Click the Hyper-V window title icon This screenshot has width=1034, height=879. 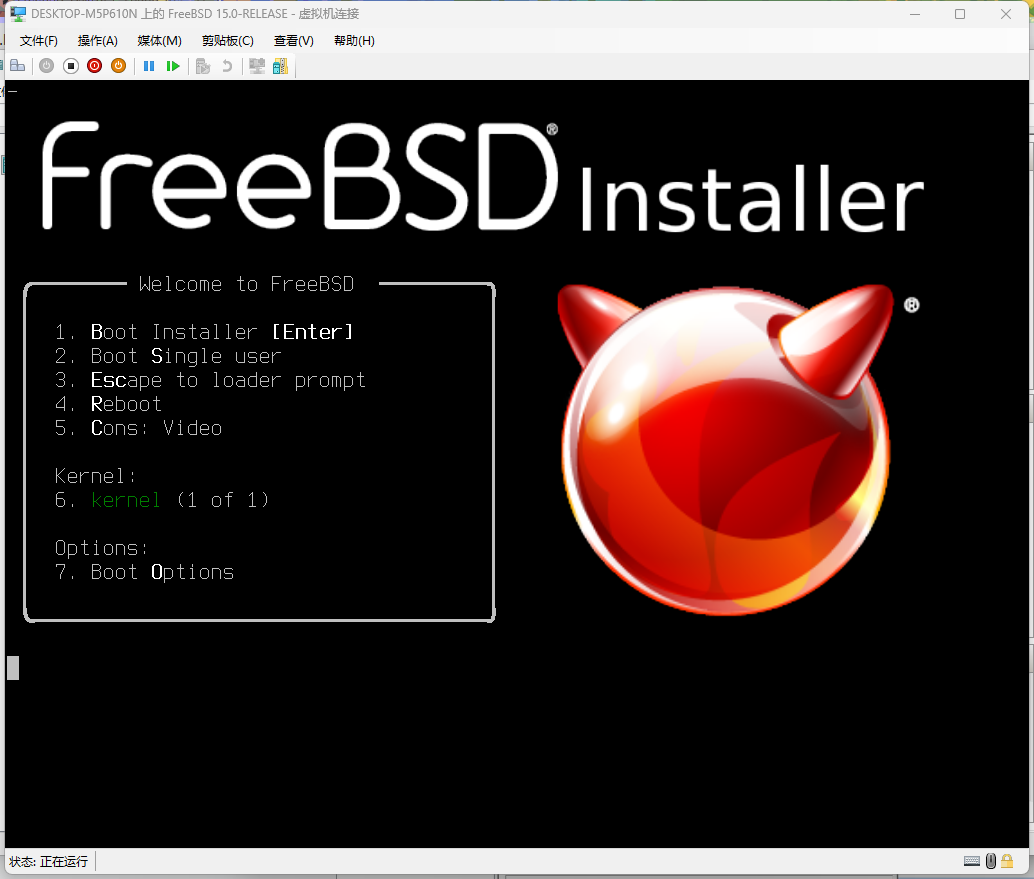(18, 14)
